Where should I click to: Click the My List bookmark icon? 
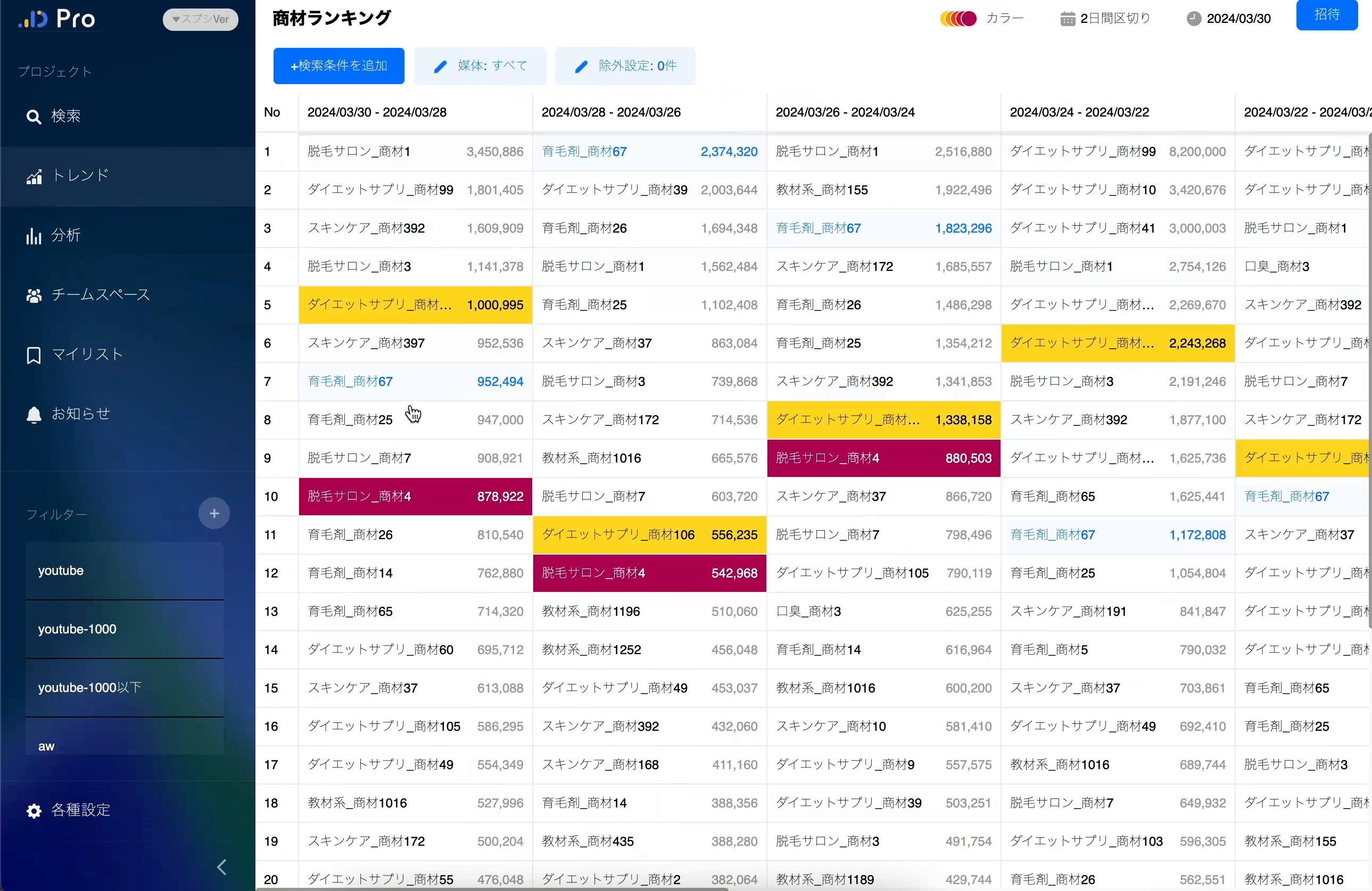pyautogui.click(x=34, y=355)
